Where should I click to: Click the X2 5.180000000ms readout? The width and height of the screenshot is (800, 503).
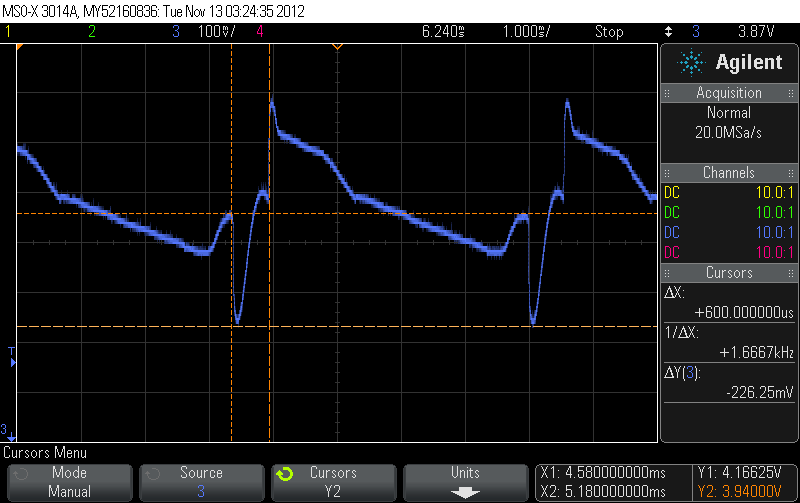click(603, 492)
